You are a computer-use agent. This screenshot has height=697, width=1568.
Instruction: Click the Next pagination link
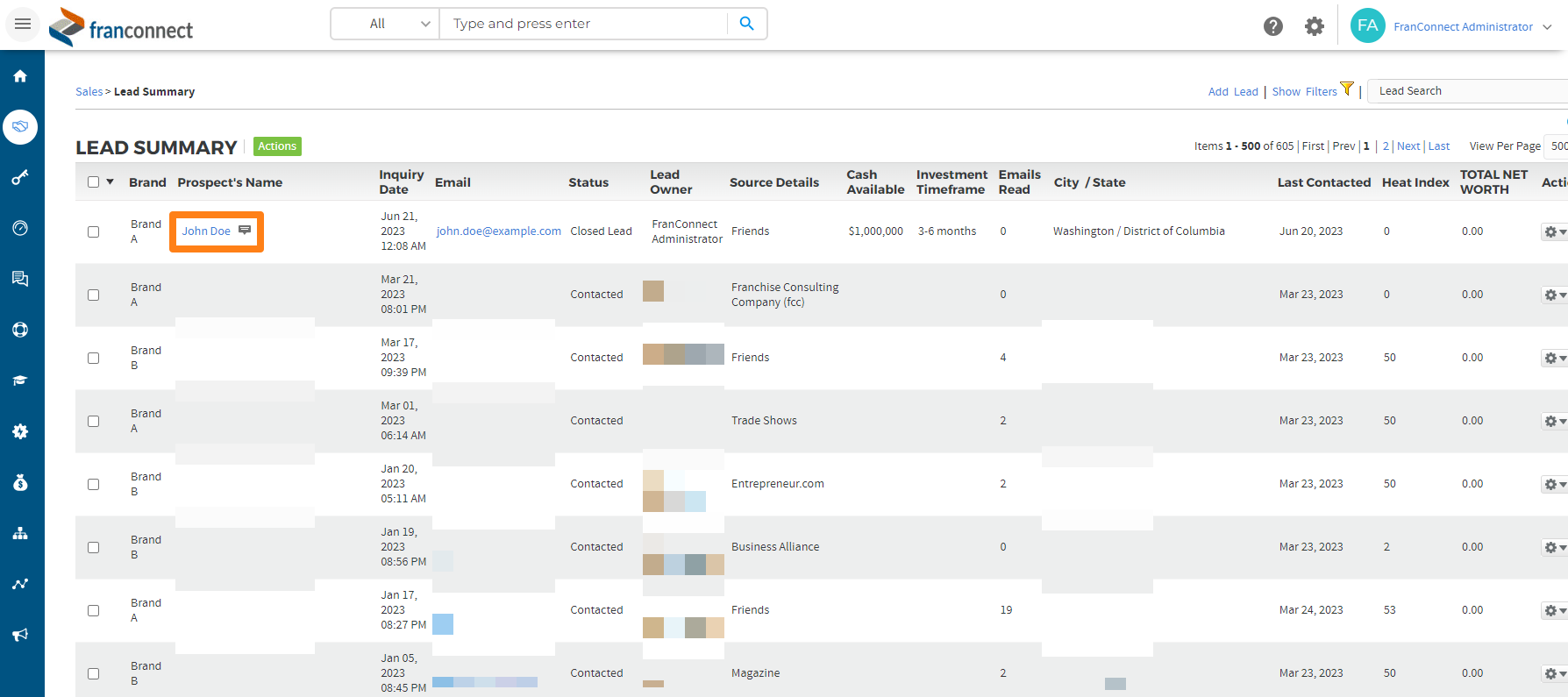point(1408,146)
